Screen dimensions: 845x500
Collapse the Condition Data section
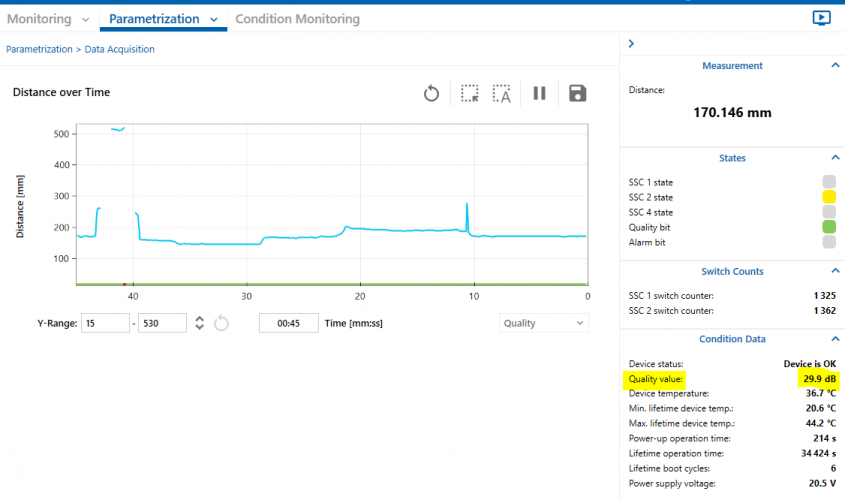pos(835,340)
